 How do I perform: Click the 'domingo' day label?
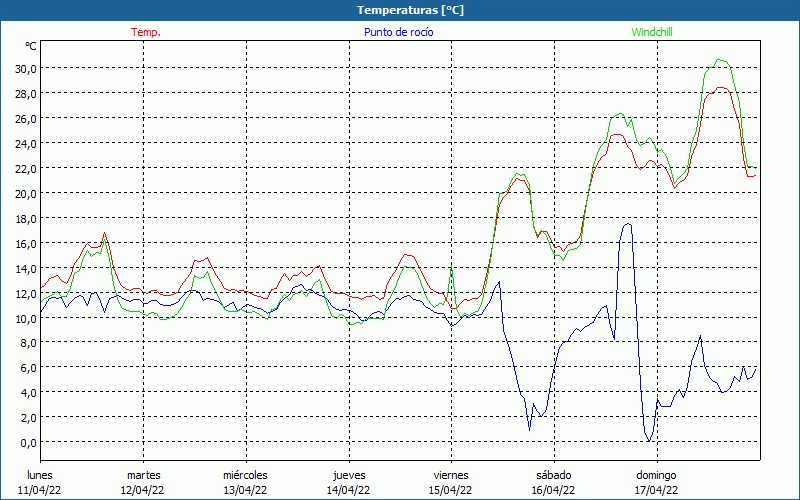pos(656,475)
